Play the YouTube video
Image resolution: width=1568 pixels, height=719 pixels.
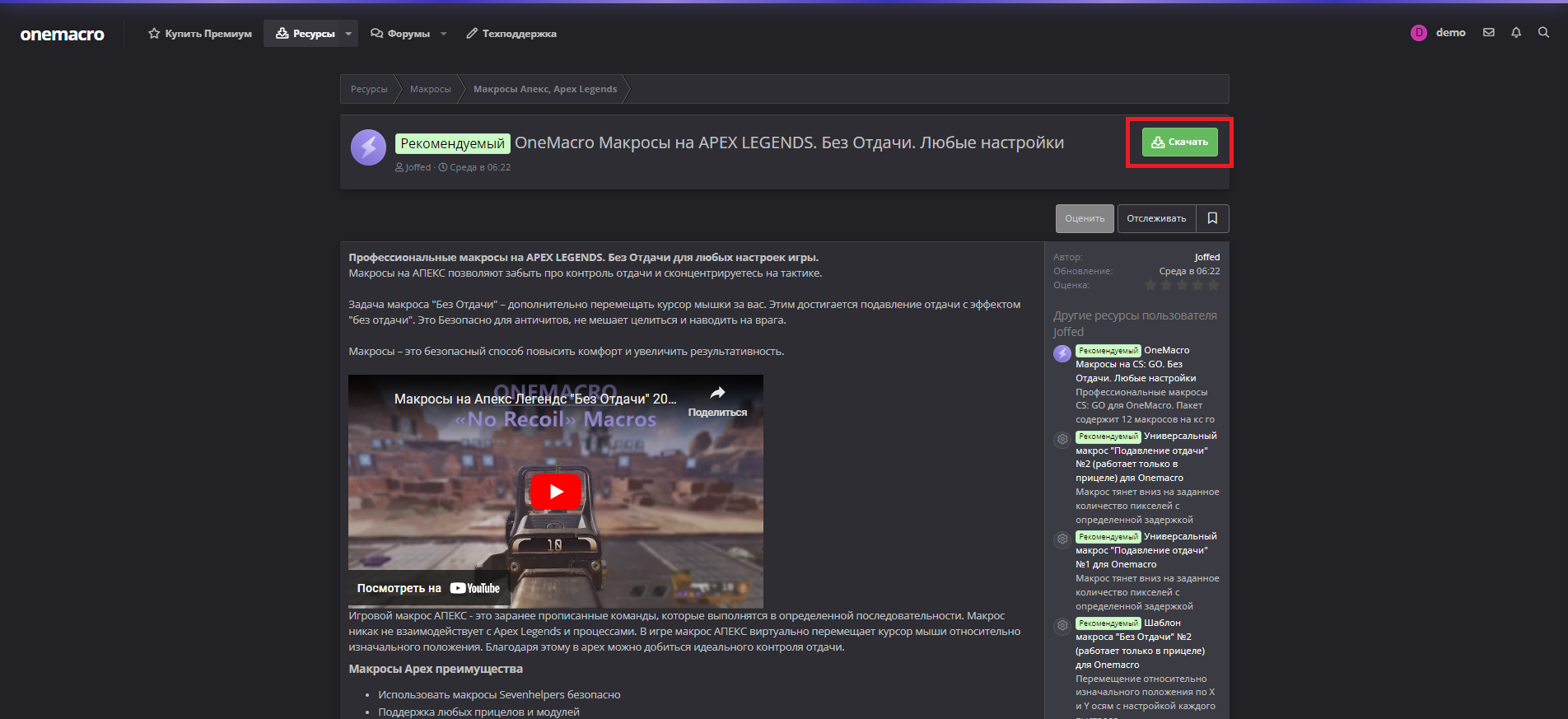(x=556, y=492)
